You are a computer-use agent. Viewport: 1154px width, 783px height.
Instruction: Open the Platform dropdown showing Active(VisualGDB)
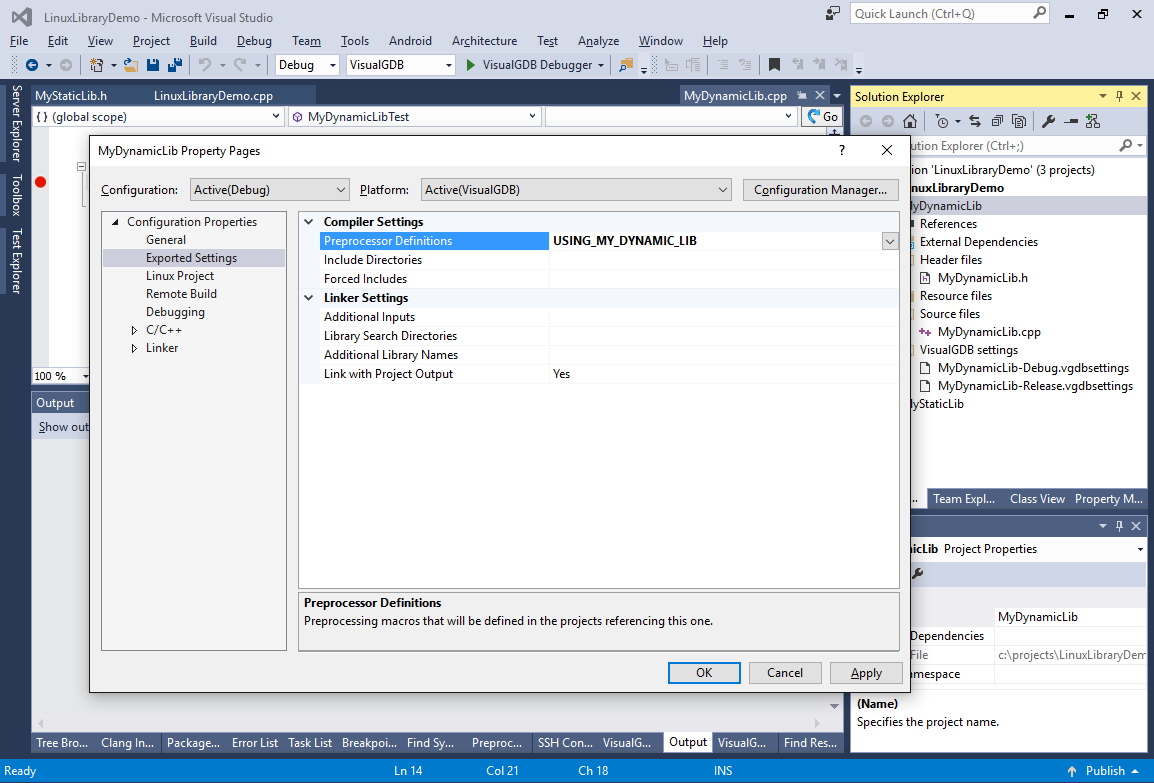coord(576,190)
